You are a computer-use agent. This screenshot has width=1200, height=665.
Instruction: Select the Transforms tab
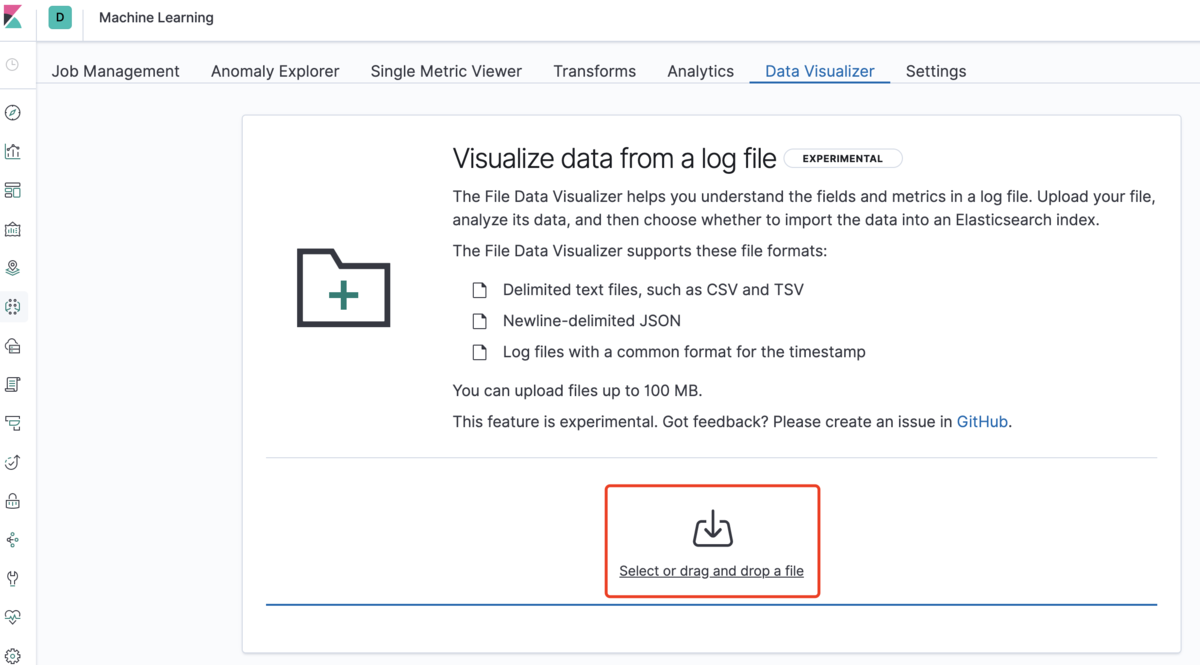[x=594, y=71]
